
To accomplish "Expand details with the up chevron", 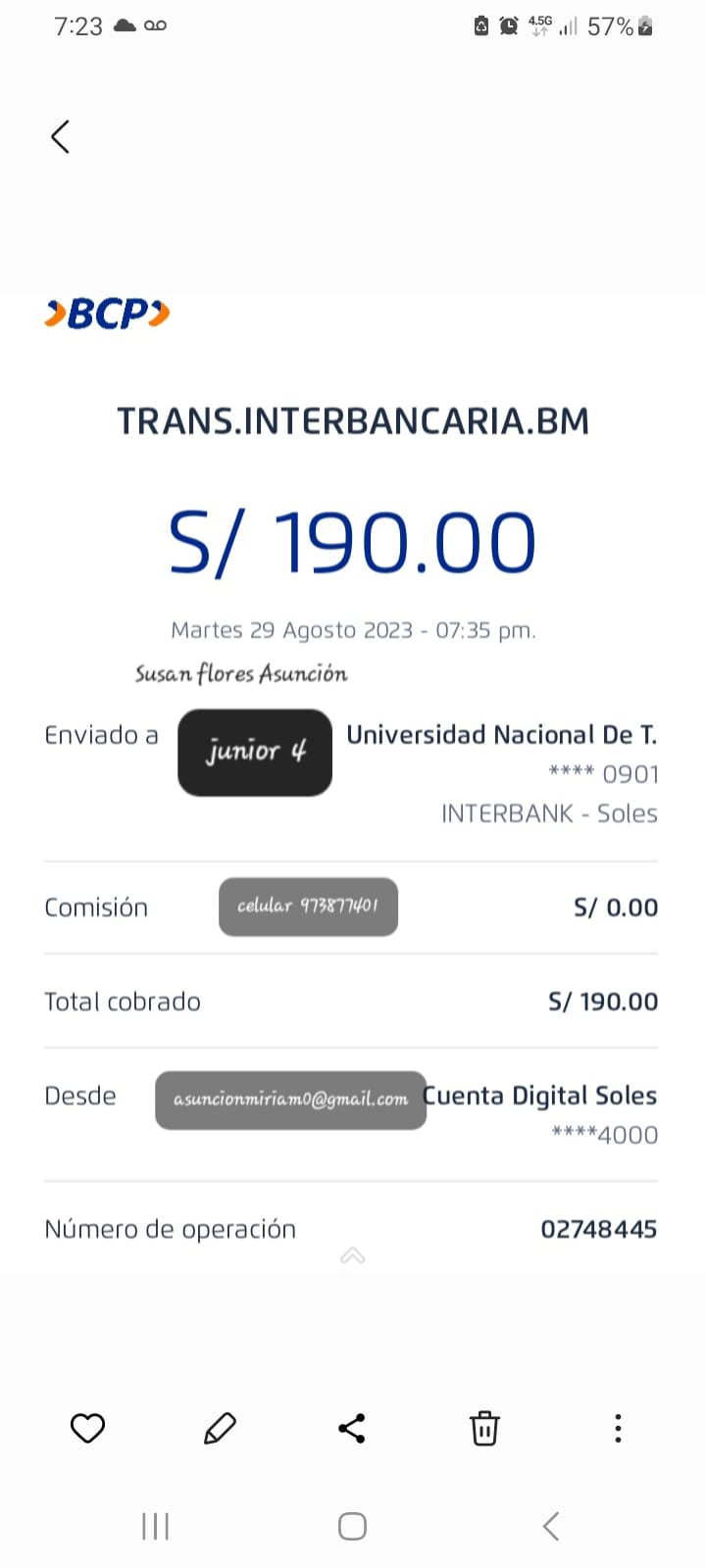I will [x=353, y=1255].
